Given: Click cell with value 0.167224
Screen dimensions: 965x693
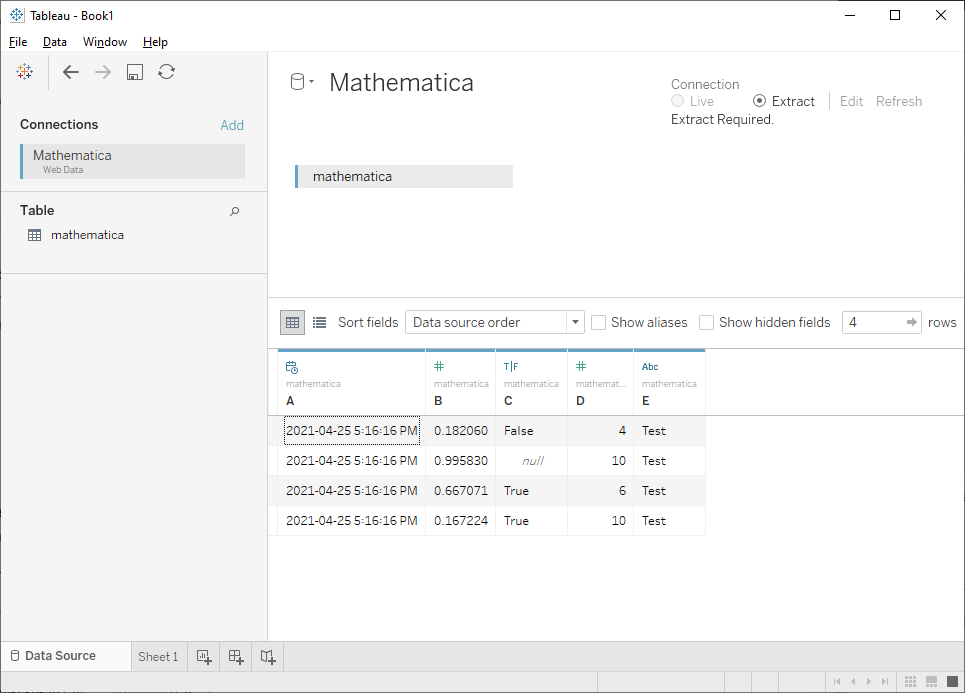Looking at the screenshot, I should (x=460, y=521).
